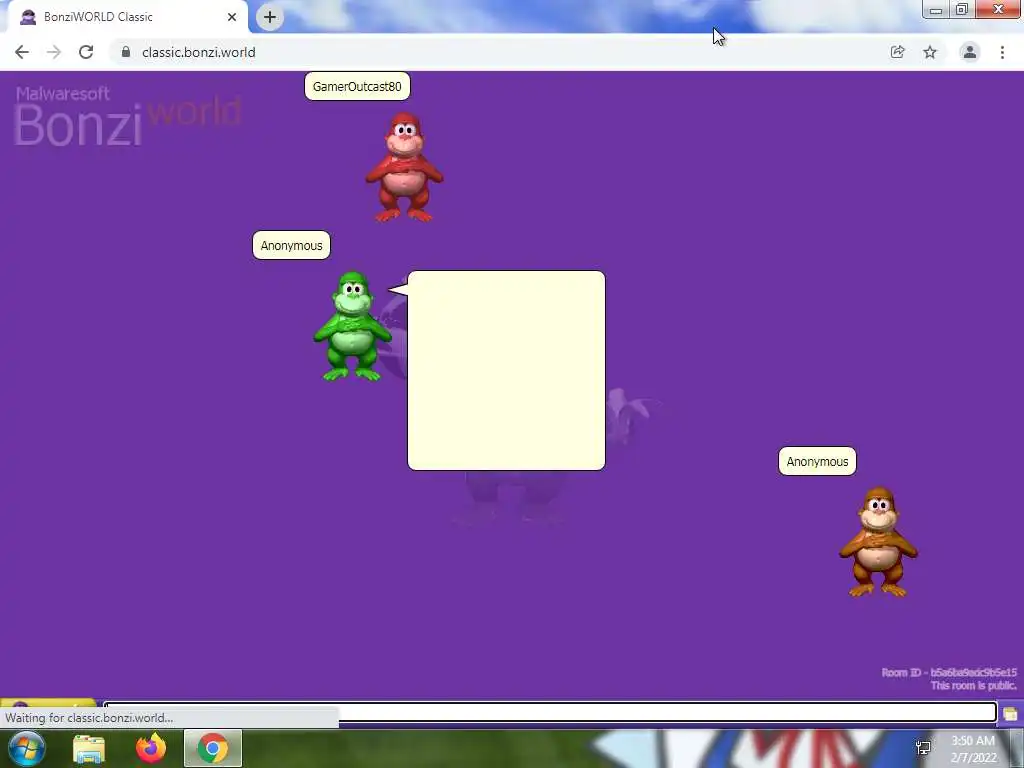The width and height of the screenshot is (1024, 768).
Task: Click the brown Anonymous Bonzi character
Action: pos(878,542)
